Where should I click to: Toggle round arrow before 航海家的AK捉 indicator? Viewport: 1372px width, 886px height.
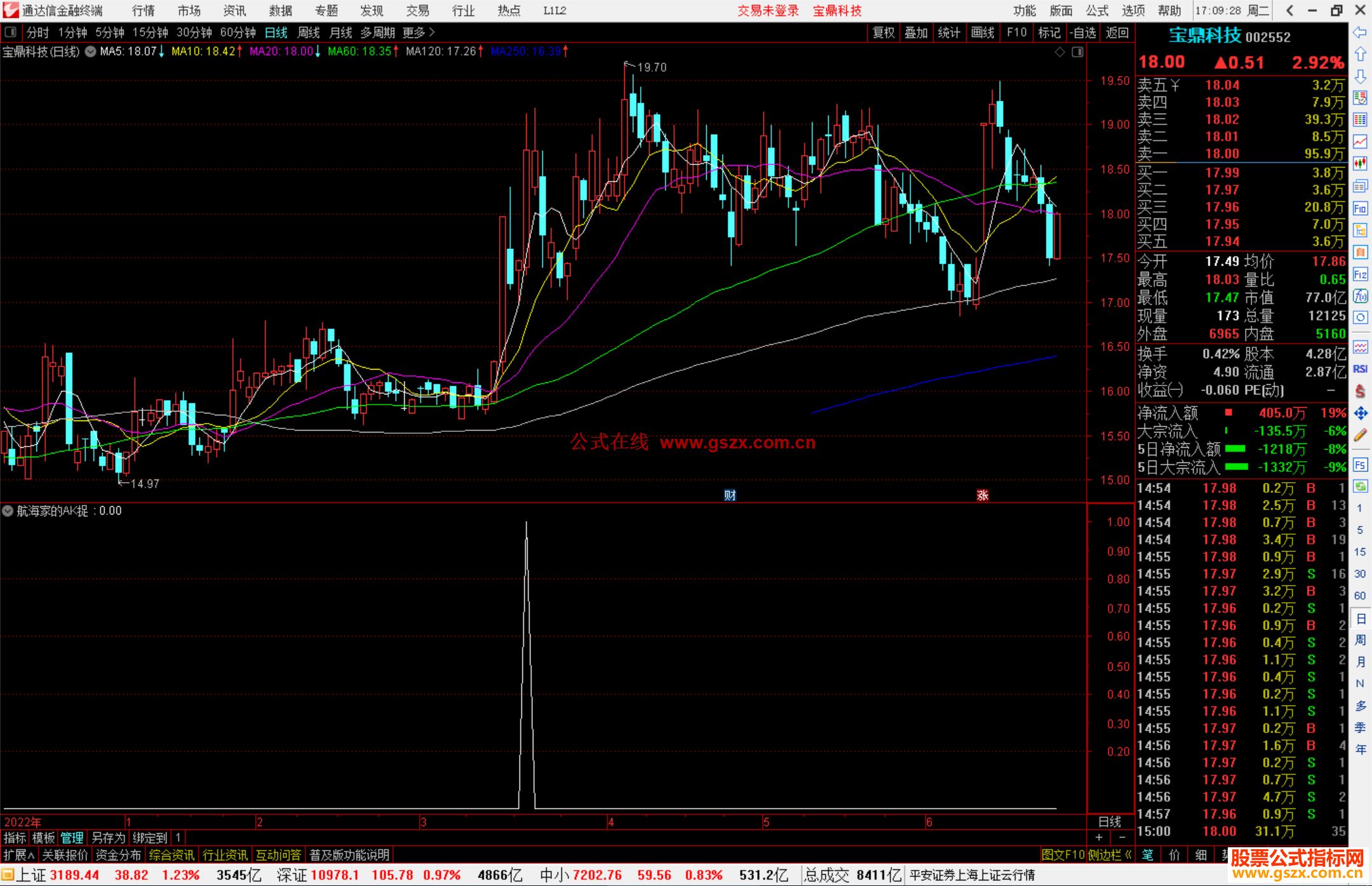pos(8,511)
